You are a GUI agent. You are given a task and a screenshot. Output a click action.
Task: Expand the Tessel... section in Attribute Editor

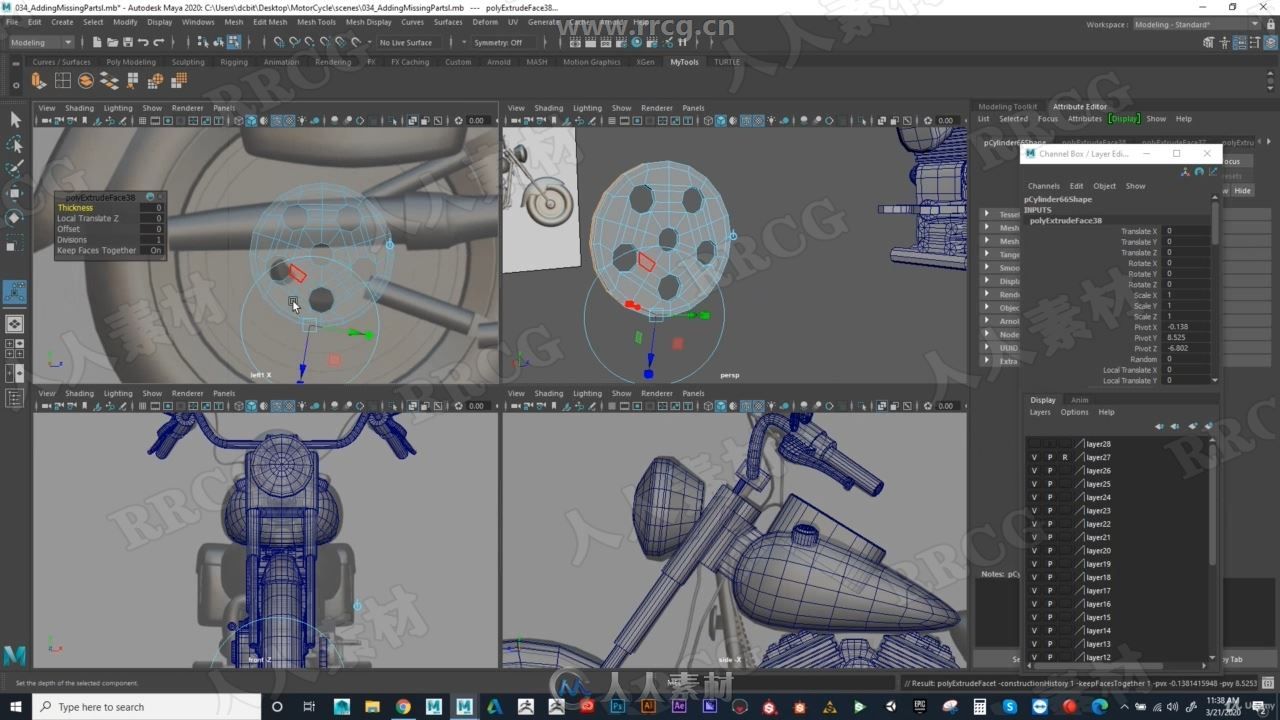[x=986, y=214]
